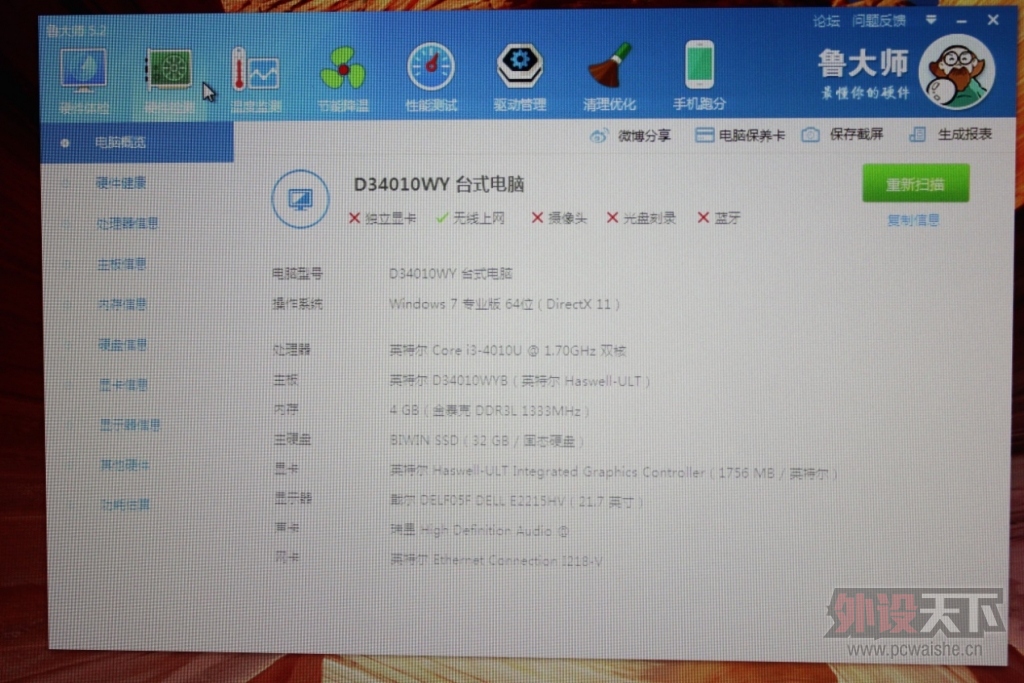Select 显示器信息 in the sidebar
This screenshot has height=683, width=1024.
coord(130,426)
